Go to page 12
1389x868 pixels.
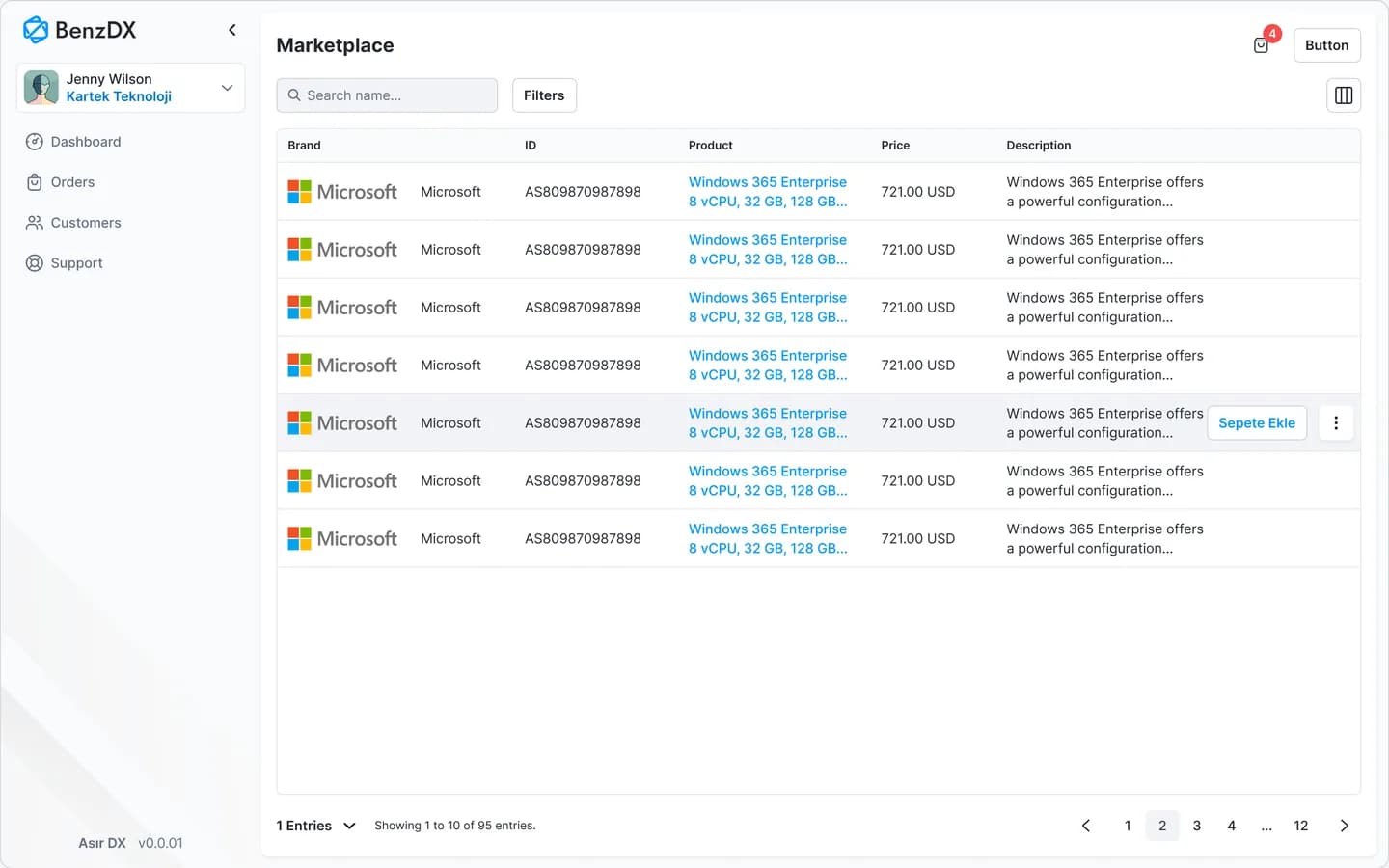point(1301,826)
